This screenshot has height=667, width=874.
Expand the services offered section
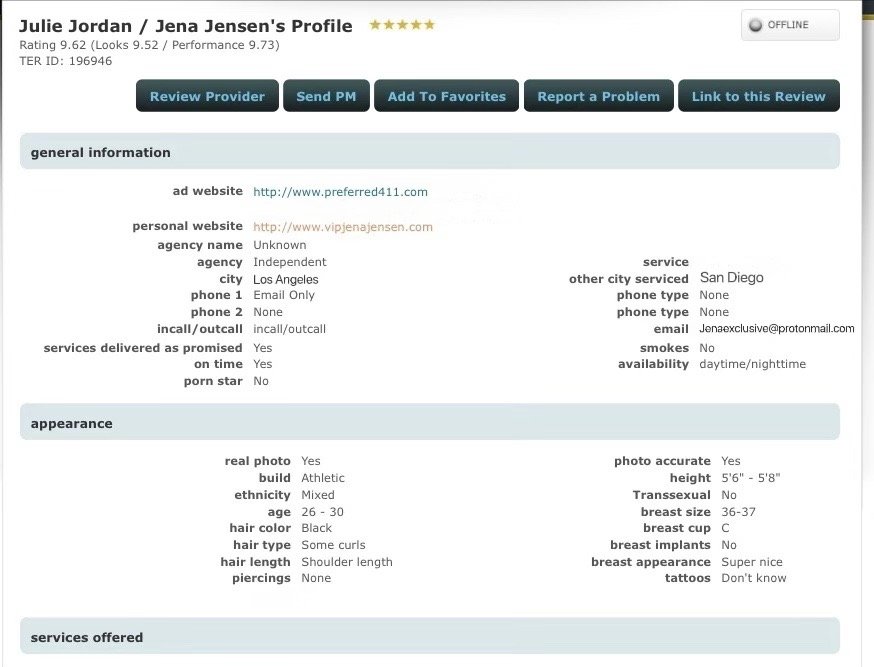click(x=87, y=637)
